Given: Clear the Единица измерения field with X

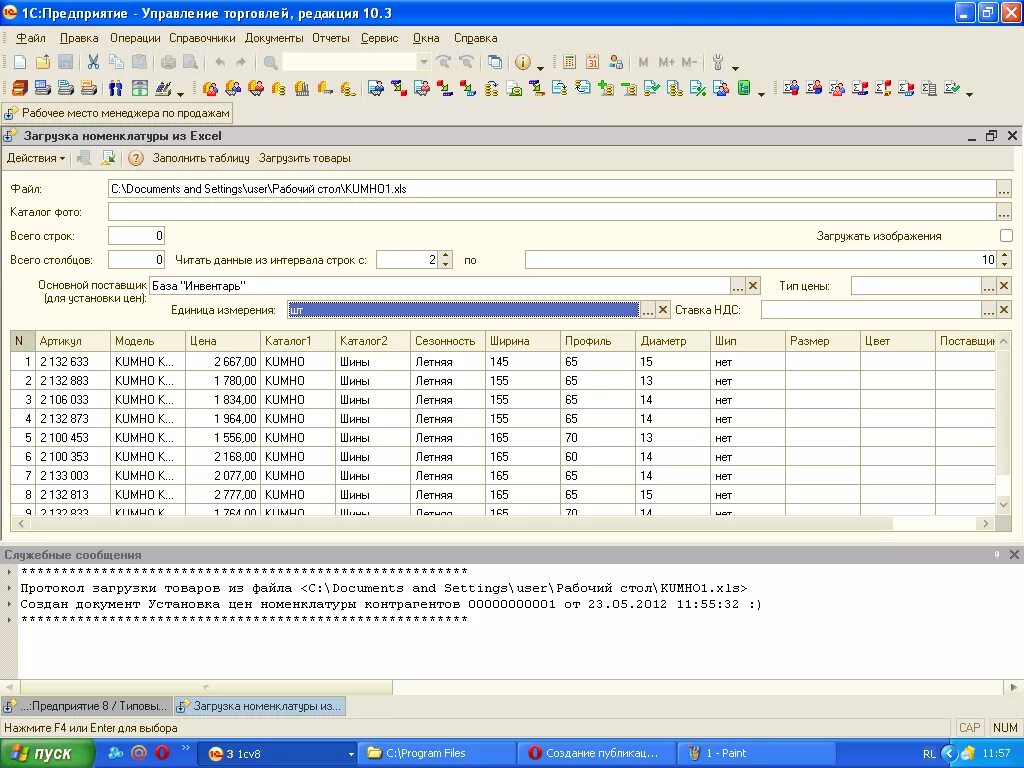Looking at the screenshot, I should 663,310.
